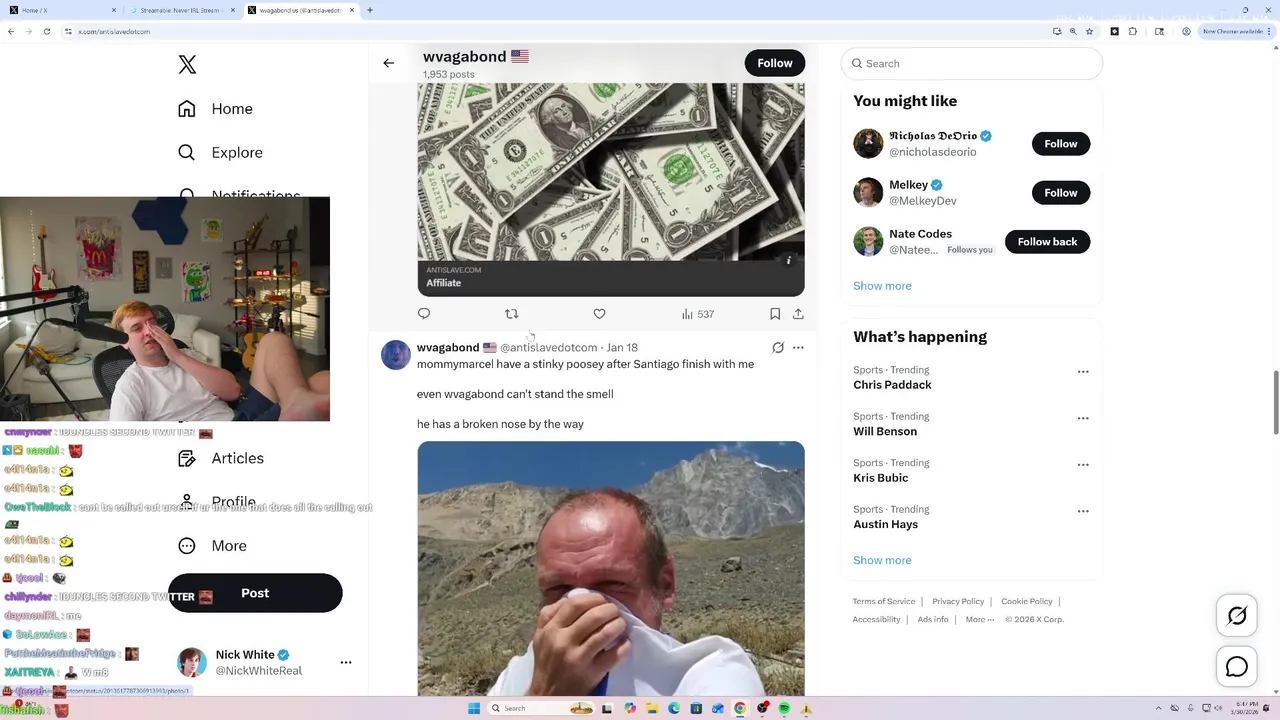1280x720 pixels.
Task: Go back using the arrow icon
Action: tap(389, 63)
